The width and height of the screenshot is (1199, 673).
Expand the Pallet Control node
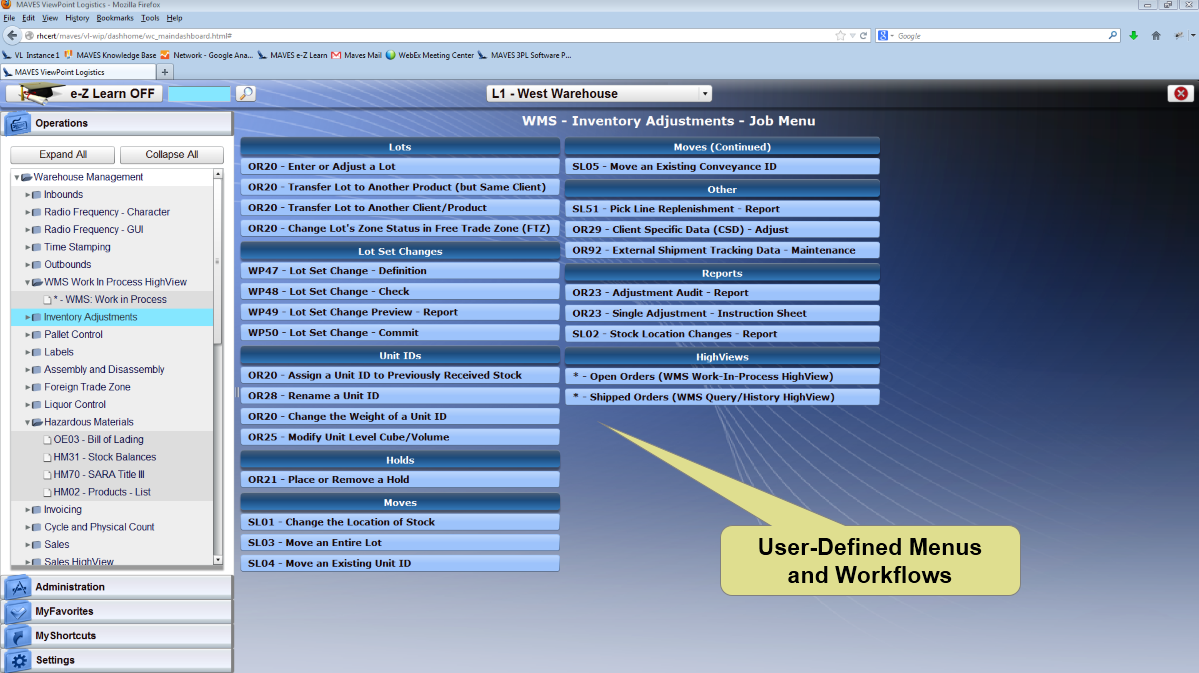click(x=28, y=335)
